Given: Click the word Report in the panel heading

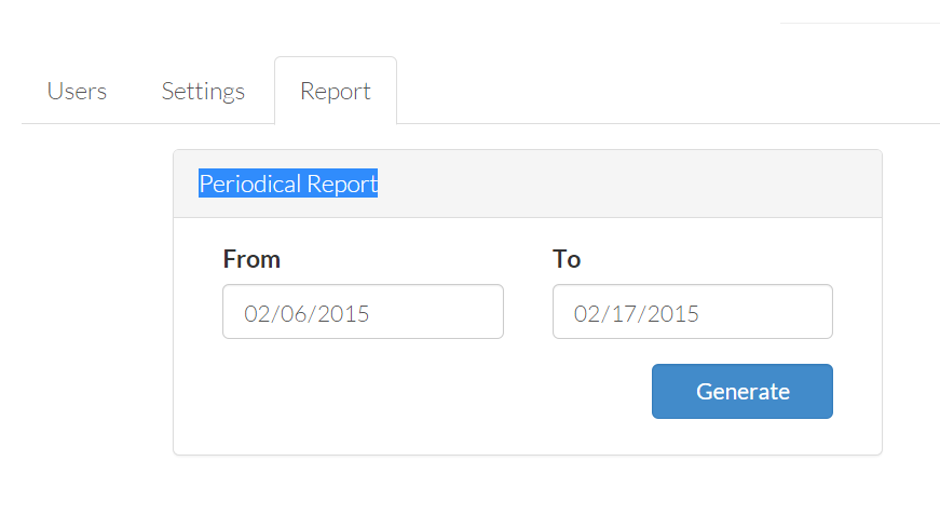Looking at the screenshot, I should pos(342,184).
